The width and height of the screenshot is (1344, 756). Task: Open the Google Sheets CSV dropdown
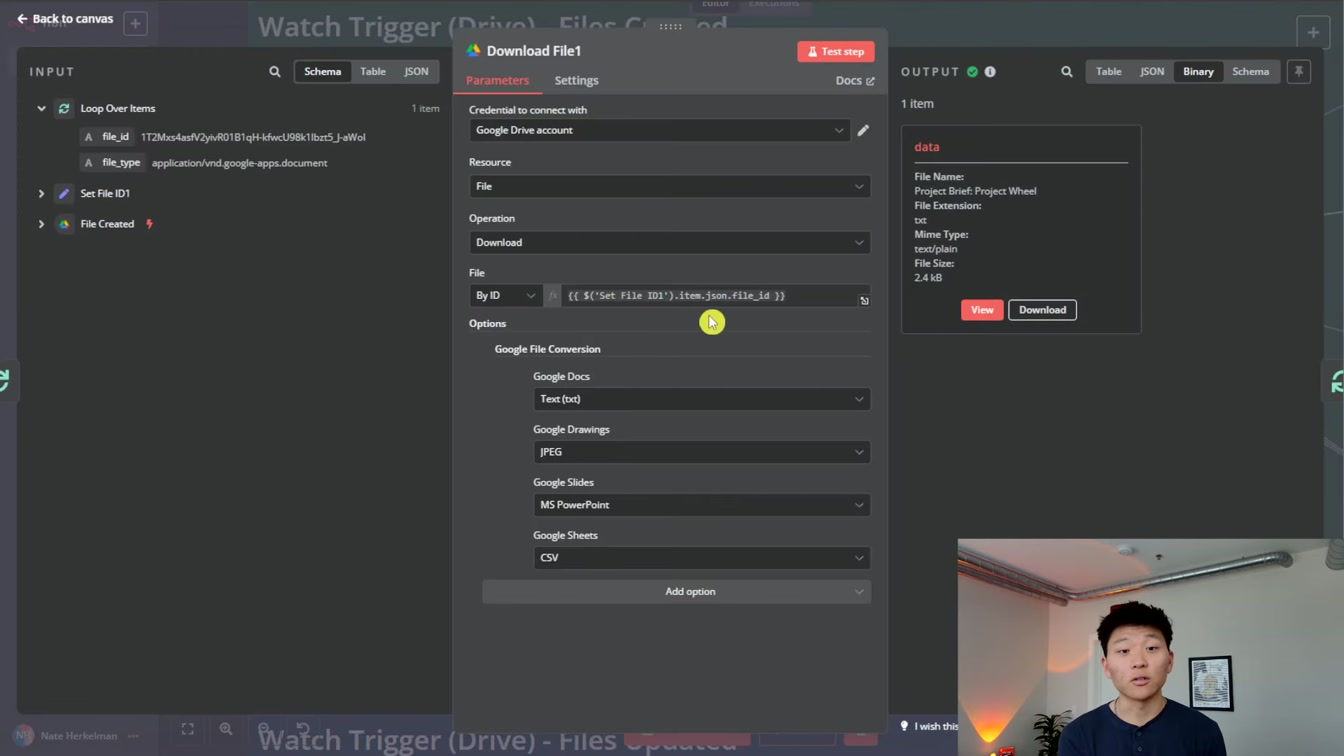(701, 558)
